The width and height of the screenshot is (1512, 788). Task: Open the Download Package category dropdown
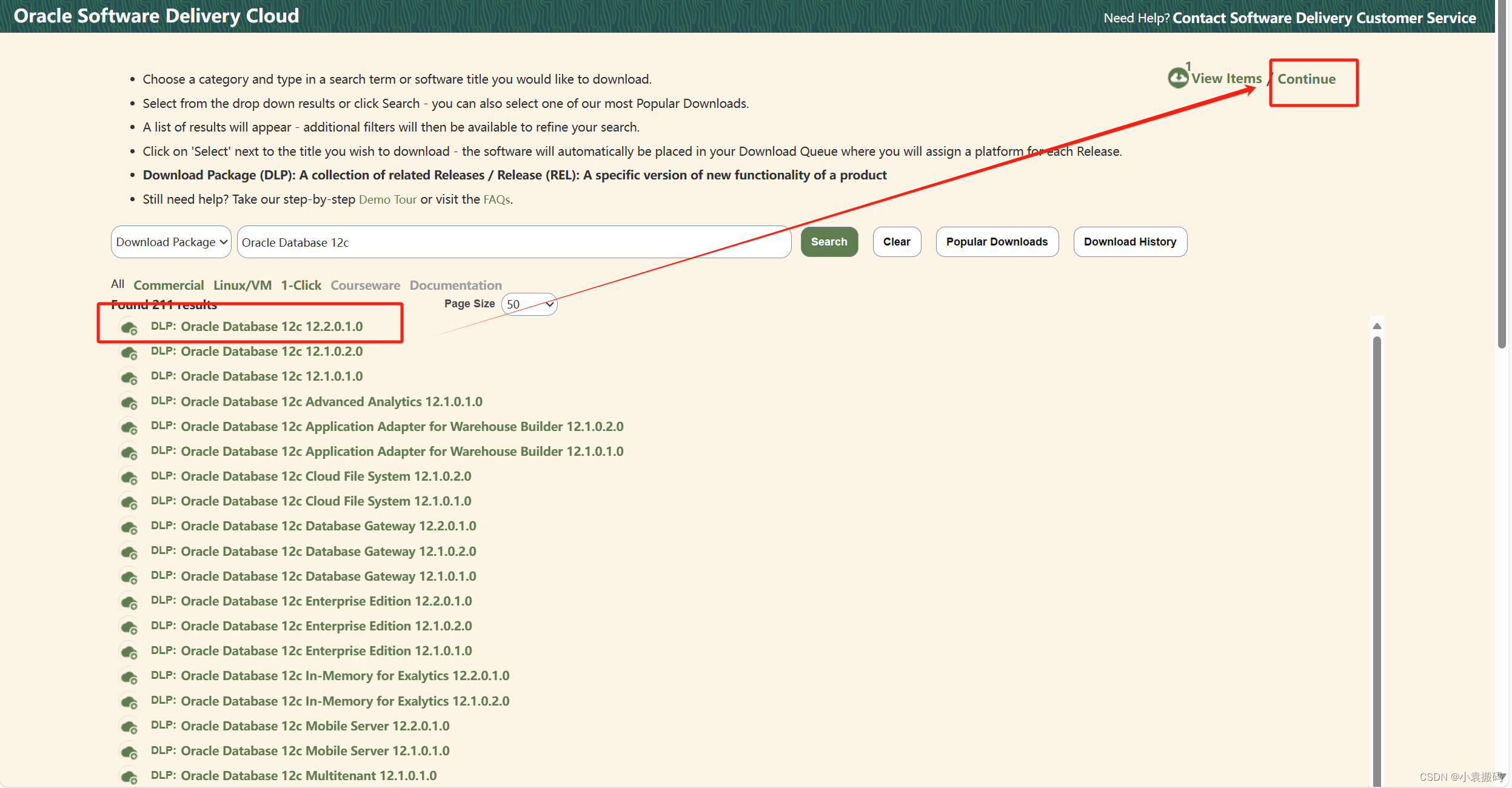pos(171,242)
